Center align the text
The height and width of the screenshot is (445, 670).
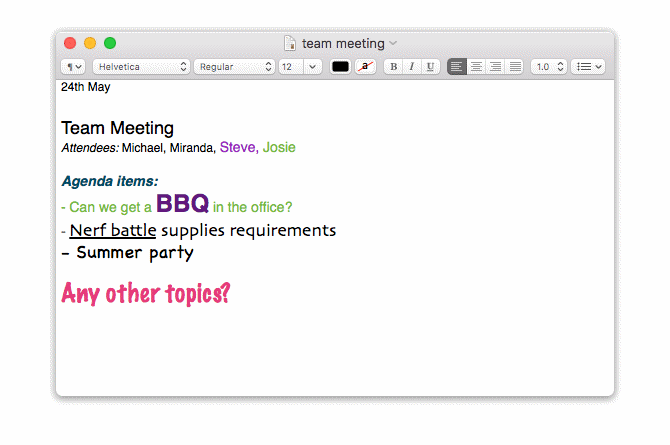pos(476,67)
